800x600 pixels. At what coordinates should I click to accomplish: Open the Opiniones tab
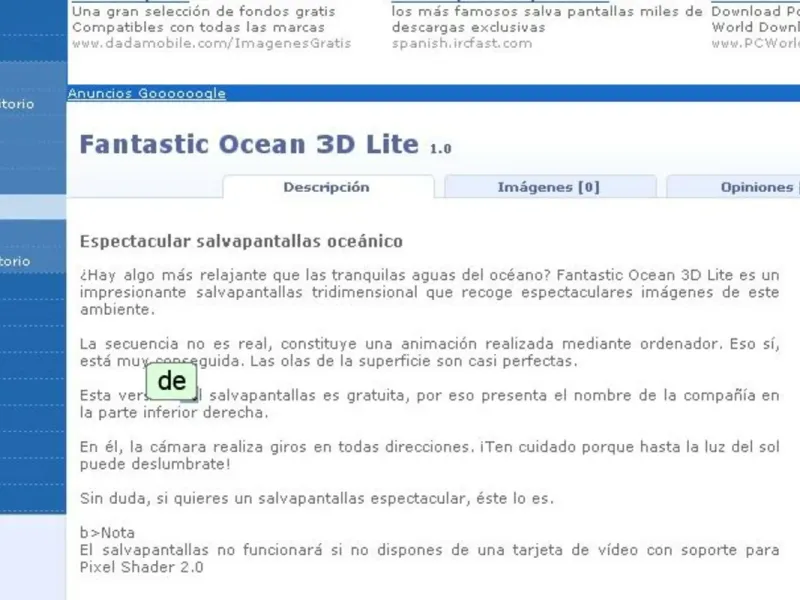pyautogui.click(x=734, y=187)
